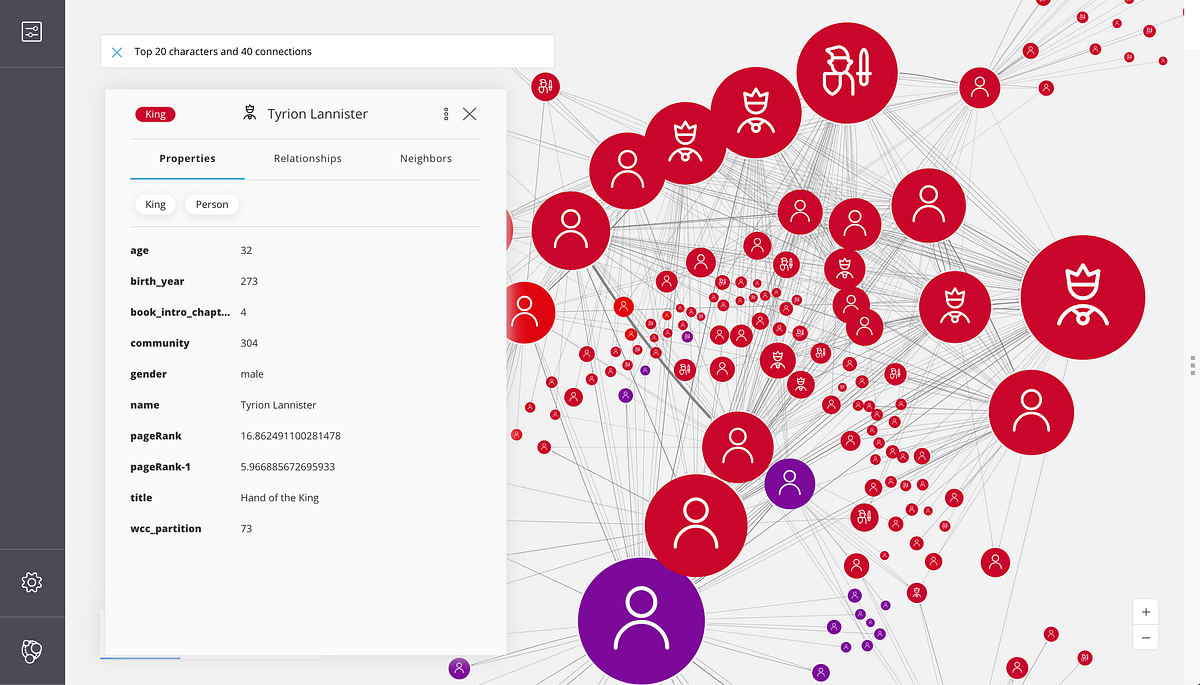The width and height of the screenshot is (1200, 685).
Task: Open the perspectives panel from the sidebar sliders icon
Action: coord(32,31)
